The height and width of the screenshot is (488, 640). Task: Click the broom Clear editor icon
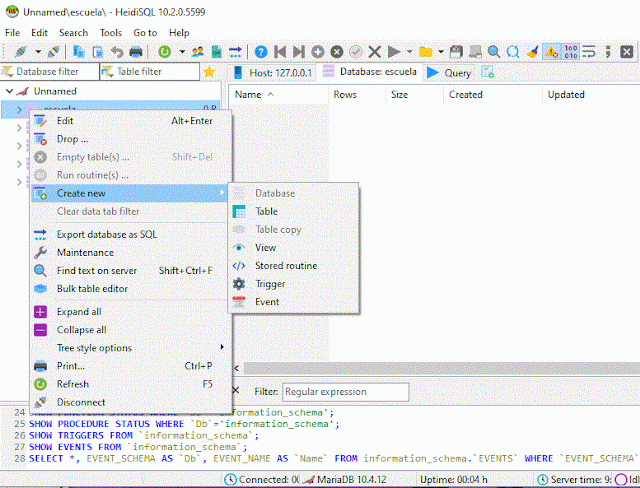532,52
